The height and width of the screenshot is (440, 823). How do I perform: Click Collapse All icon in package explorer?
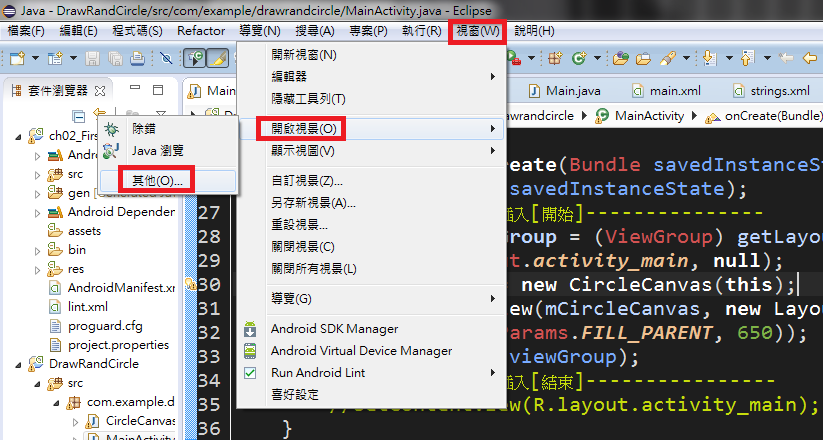click(x=78, y=116)
